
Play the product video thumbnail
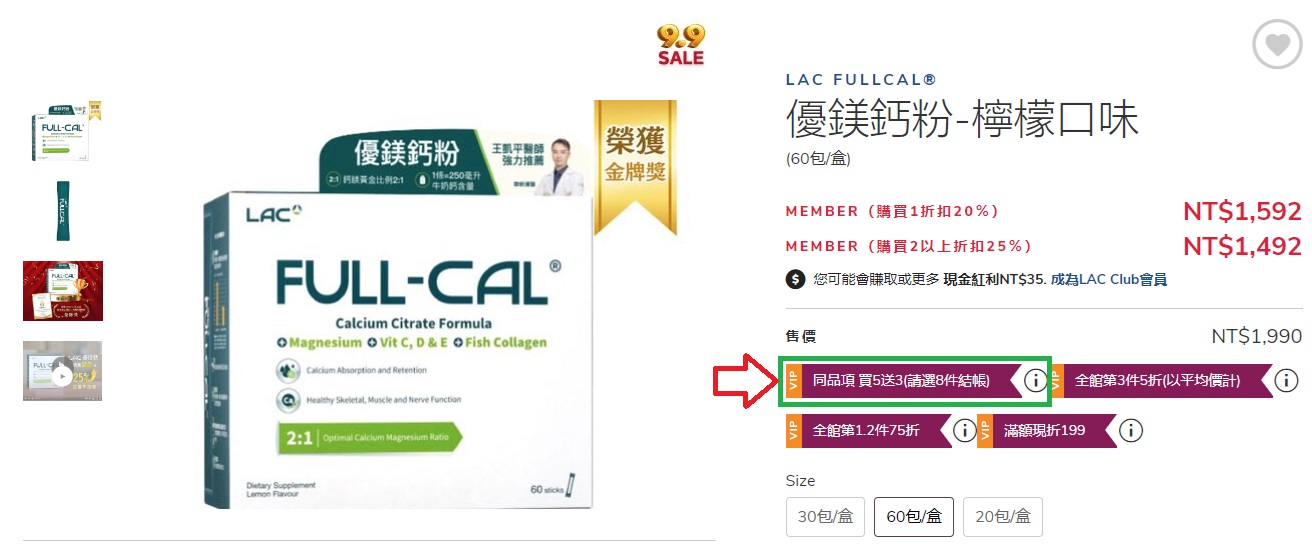(x=62, y=371)
